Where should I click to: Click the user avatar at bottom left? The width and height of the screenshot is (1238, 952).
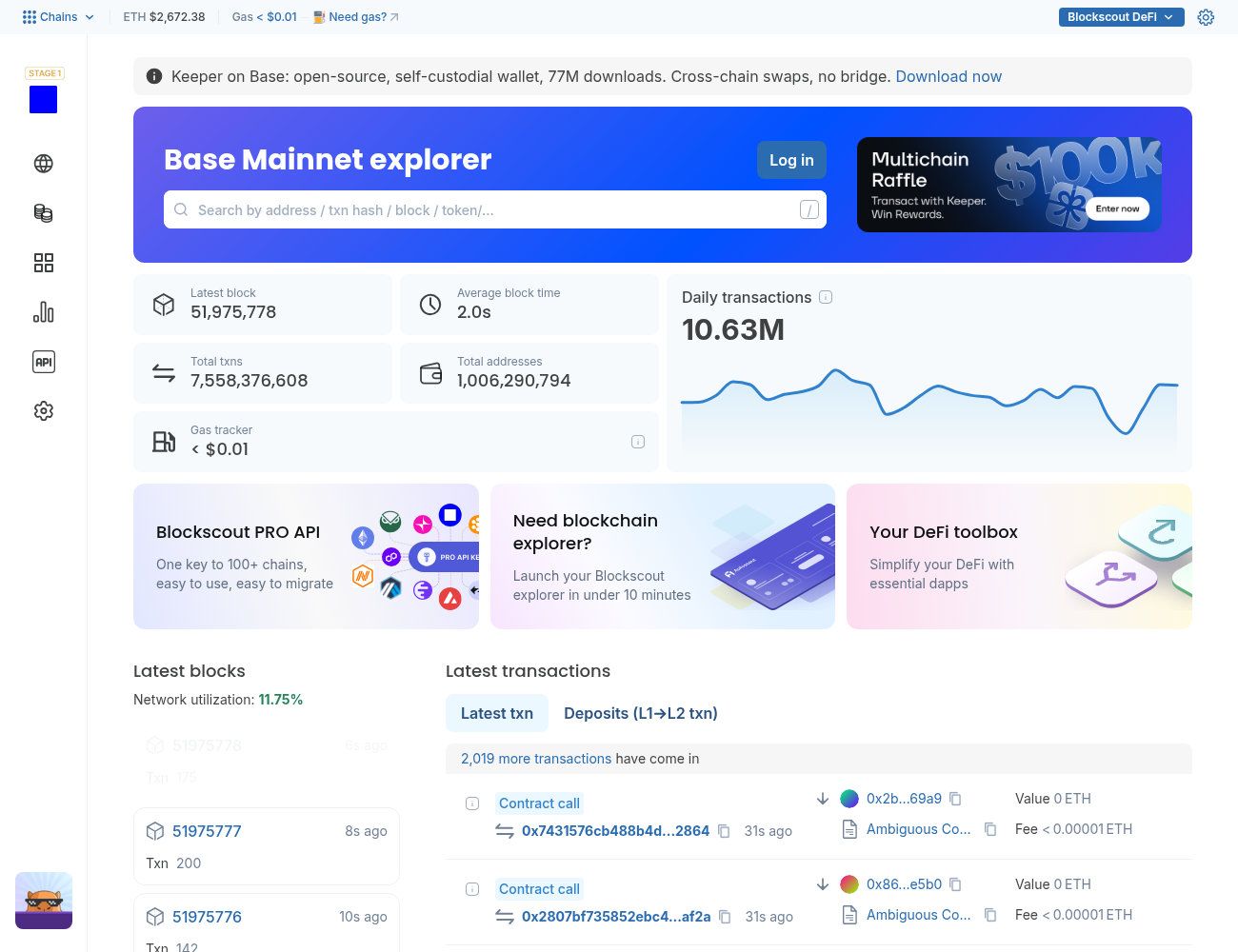pos(44,901)
